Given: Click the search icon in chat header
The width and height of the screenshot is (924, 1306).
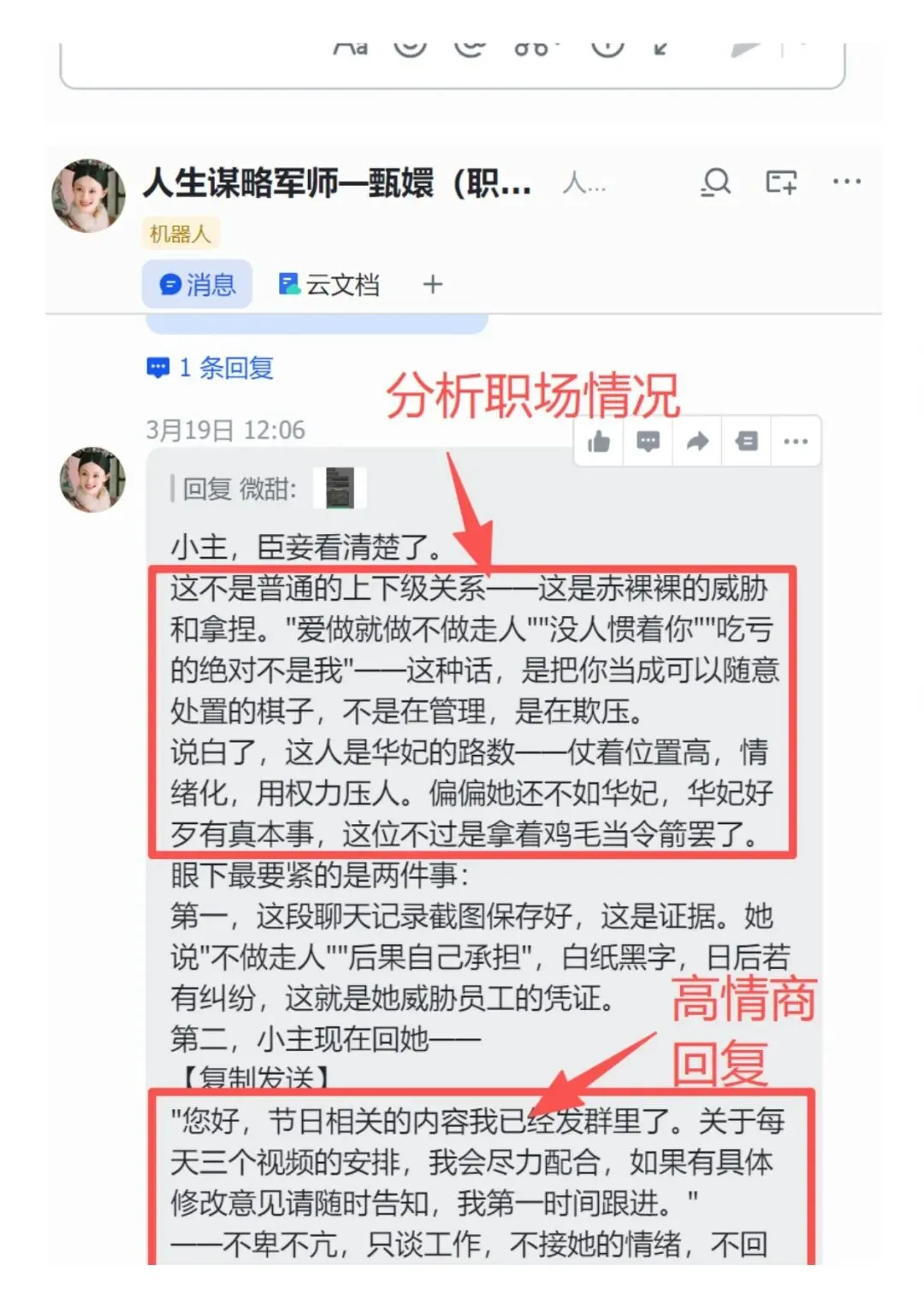Looking at the screenshot, I should [716, 181].
